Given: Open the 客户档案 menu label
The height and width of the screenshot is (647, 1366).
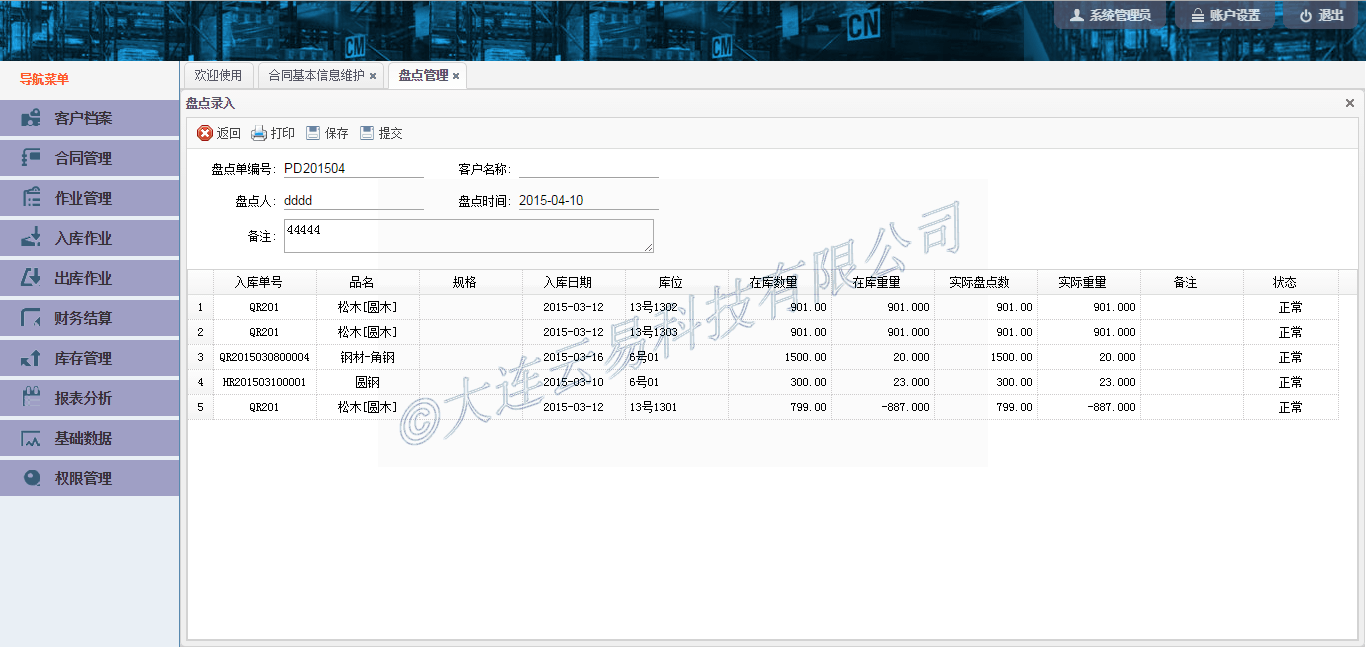Looking at the screenshot, I should [x=83, y=118].
